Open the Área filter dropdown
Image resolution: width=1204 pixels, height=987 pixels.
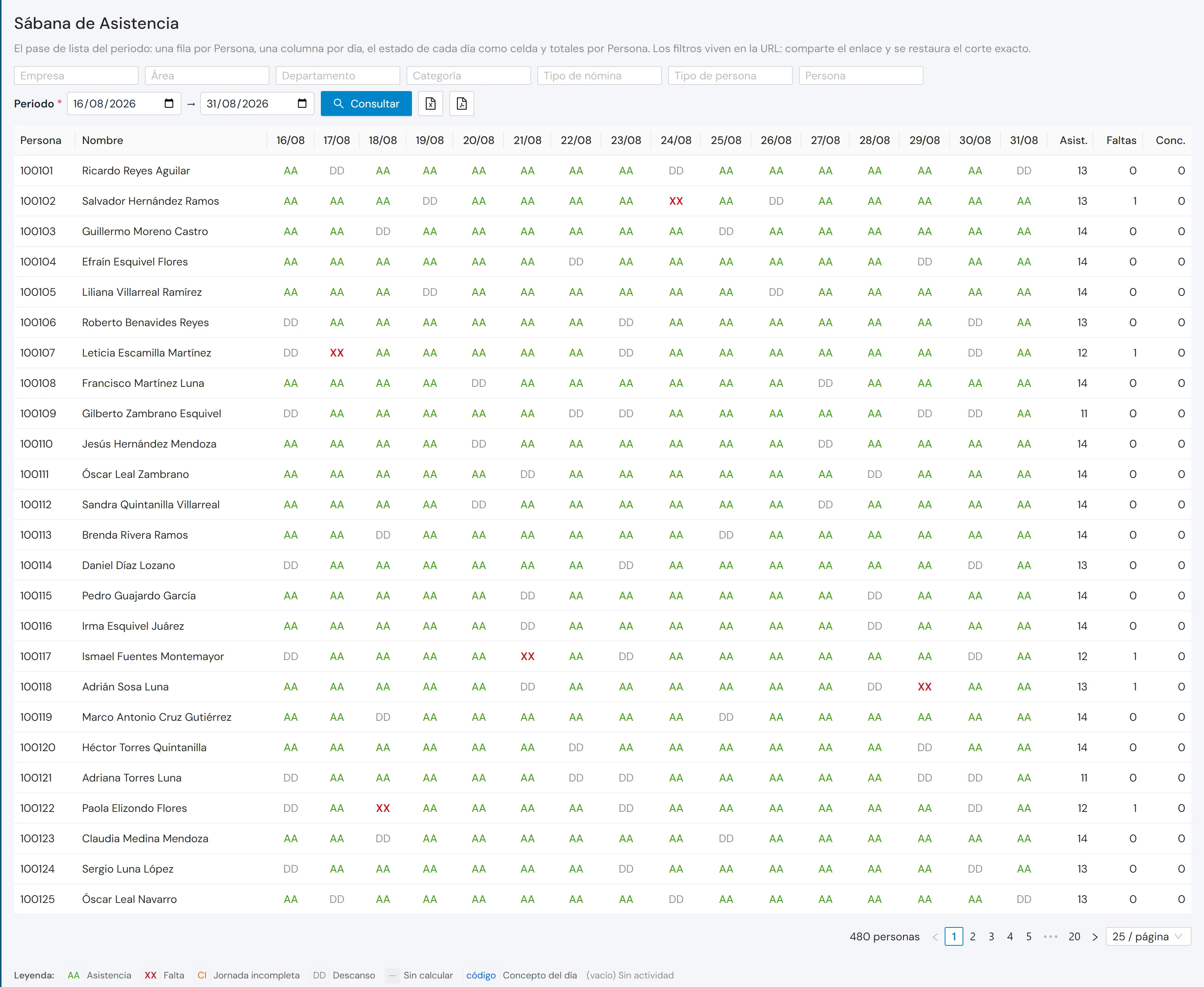coord(207,76)
